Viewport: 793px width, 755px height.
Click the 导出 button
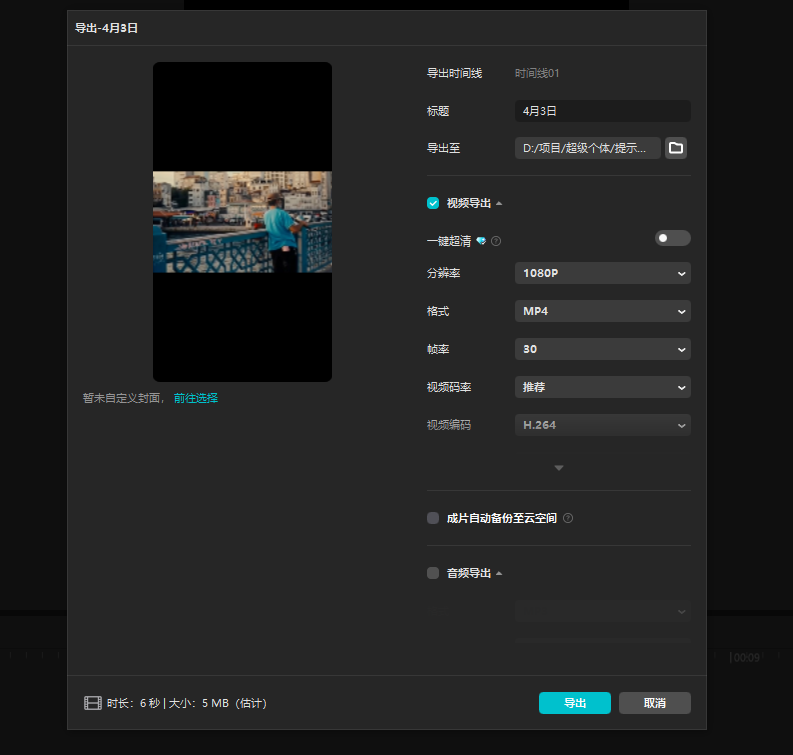click(574, 703)
